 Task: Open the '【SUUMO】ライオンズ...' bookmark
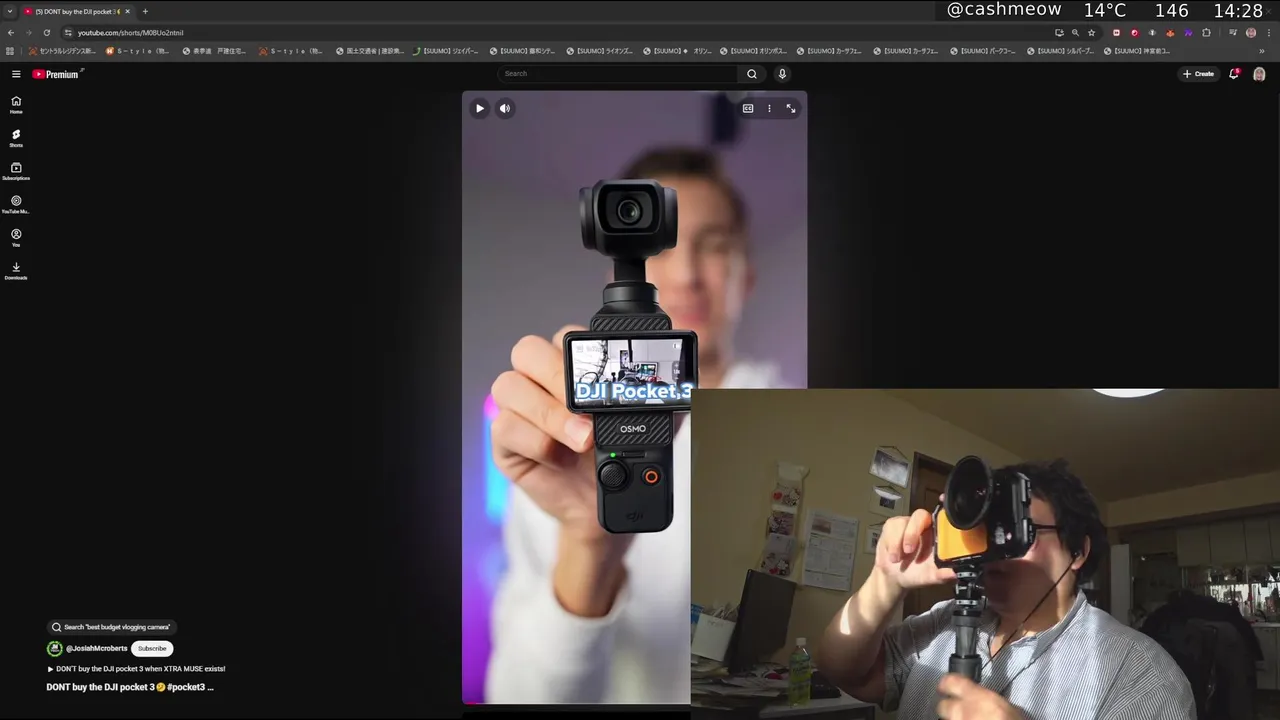(600, 51)
